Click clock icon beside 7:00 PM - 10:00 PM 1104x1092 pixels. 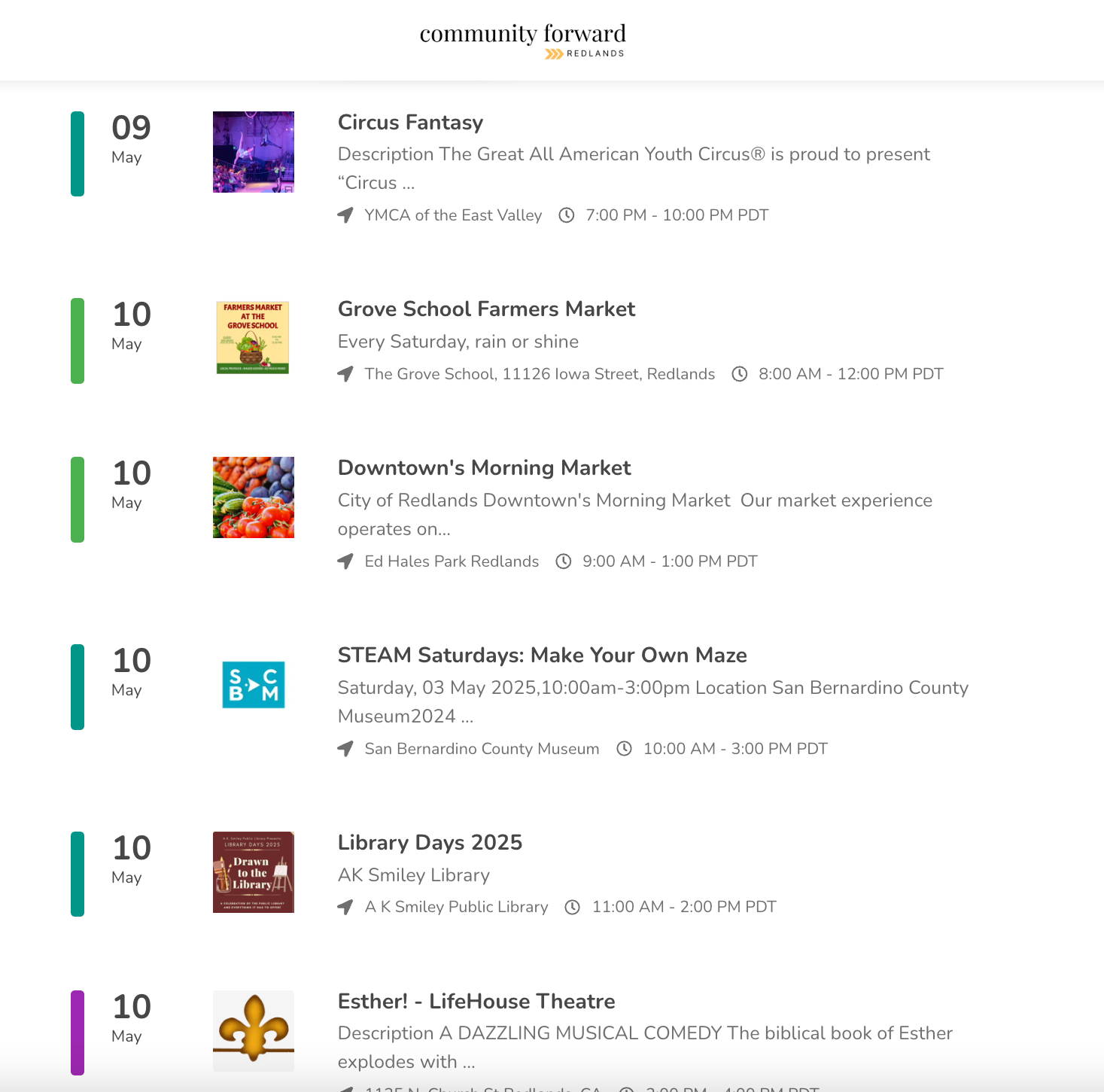[x=567, y=215]
